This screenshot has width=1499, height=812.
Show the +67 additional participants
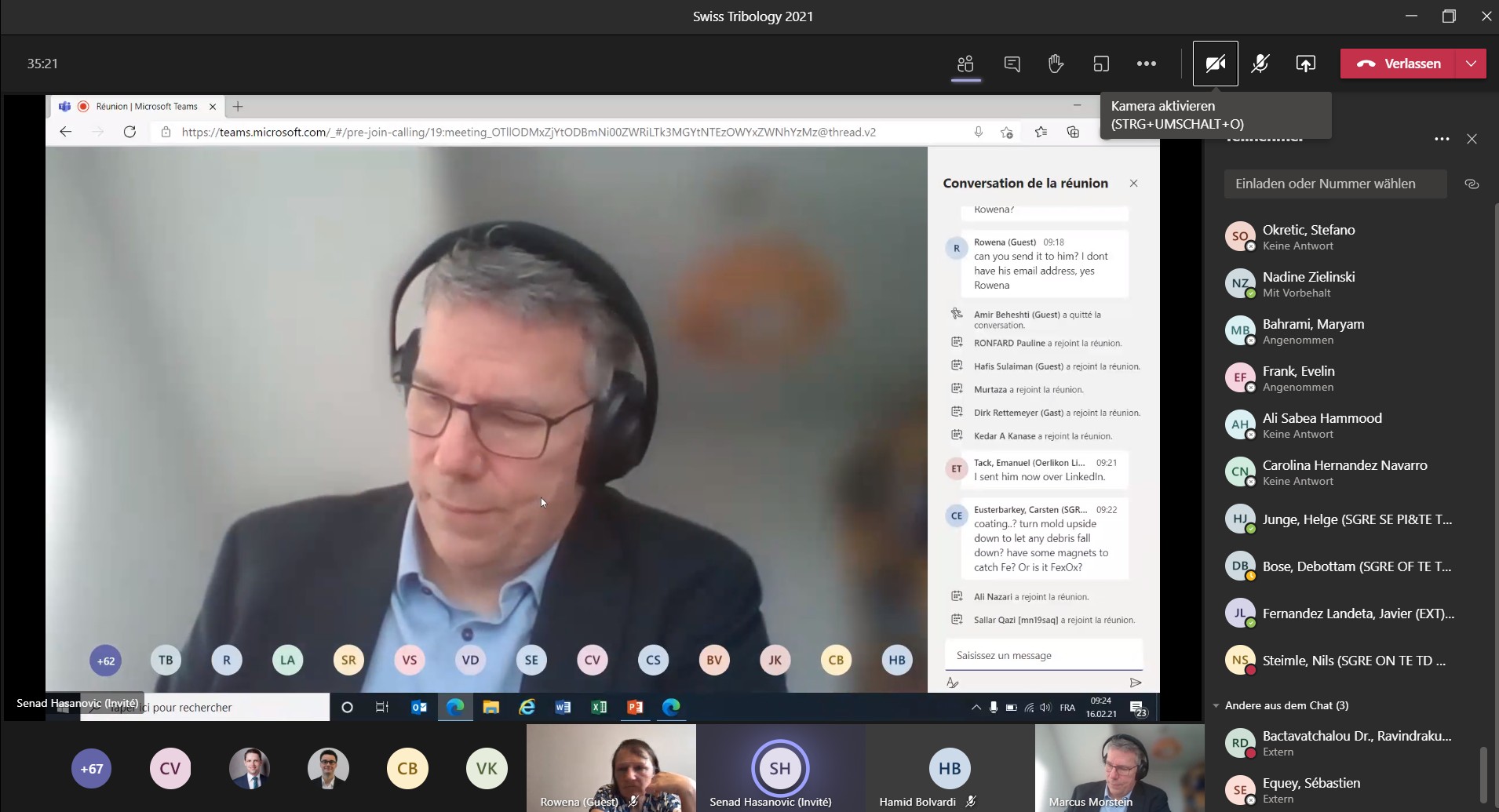[92, 769]
